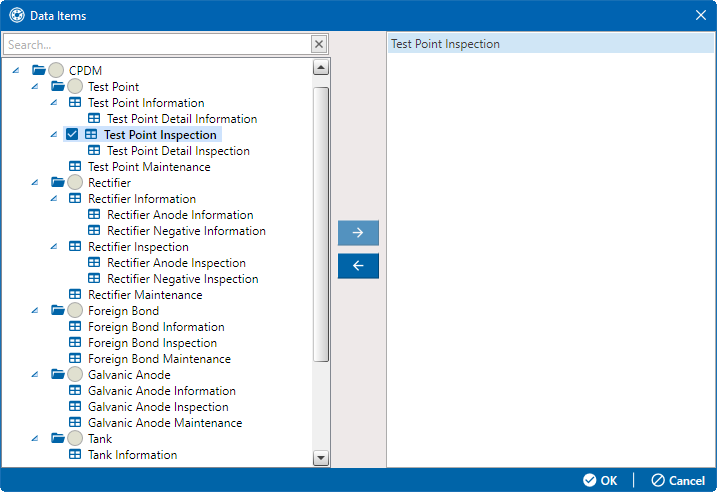Viewport: 717px width, 492px height.
Task: Click table icon beside Test Point Detail Information
Action: coord(94,118)
